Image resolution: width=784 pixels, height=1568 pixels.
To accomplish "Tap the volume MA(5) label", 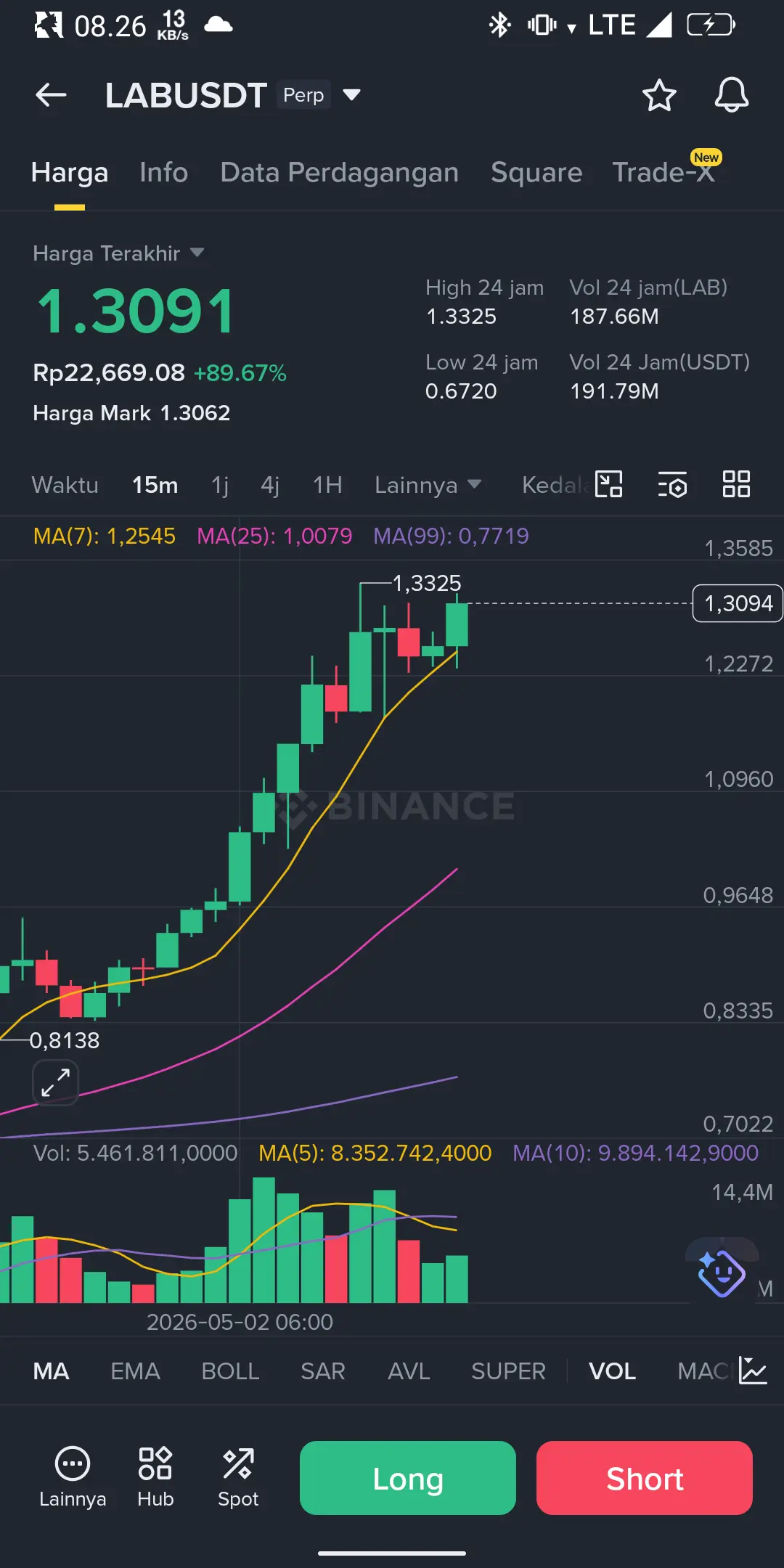I will point(375,1153).
